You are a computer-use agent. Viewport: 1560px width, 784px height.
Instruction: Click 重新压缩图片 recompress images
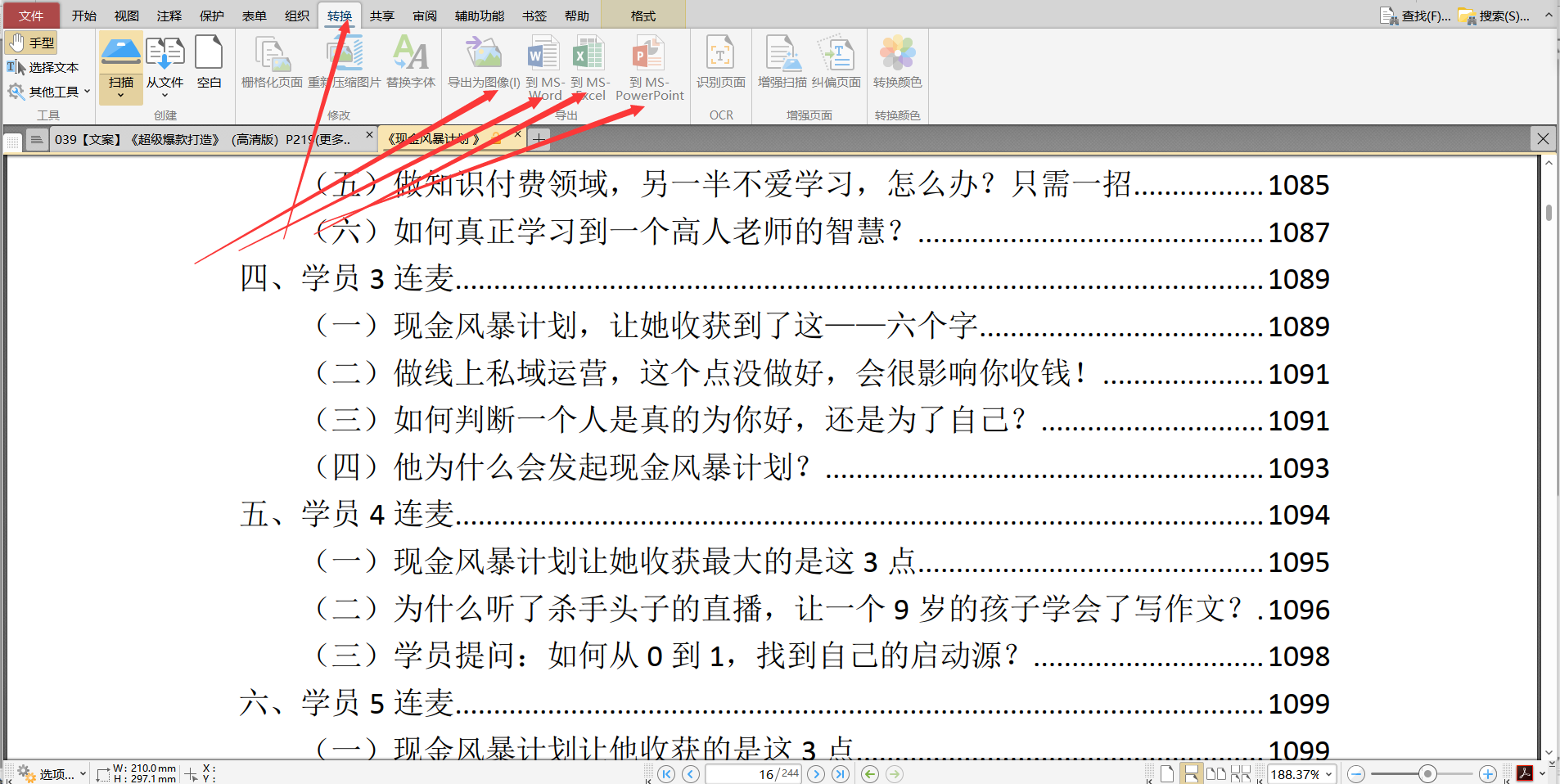345,63
